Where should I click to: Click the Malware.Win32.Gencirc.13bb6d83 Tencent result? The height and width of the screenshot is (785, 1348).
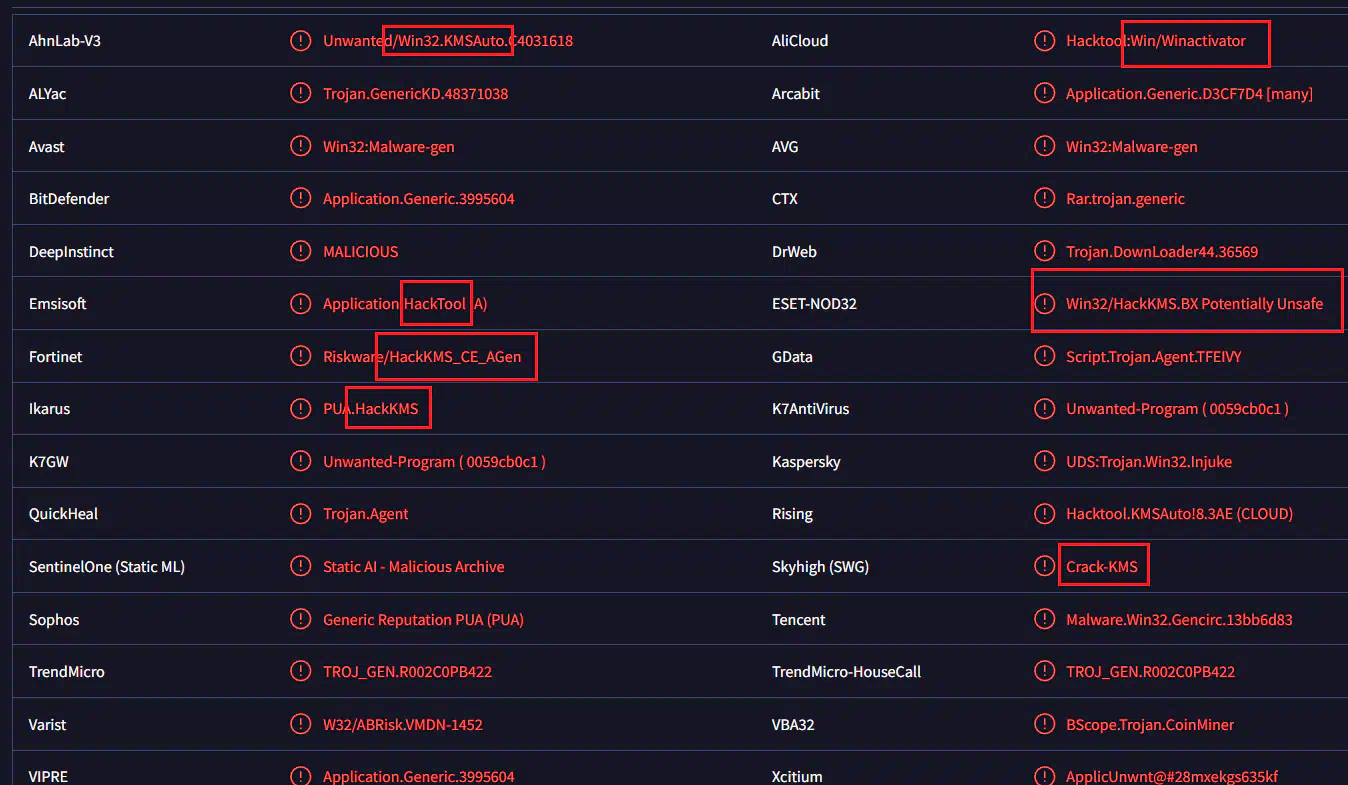tap(1179, 620)
